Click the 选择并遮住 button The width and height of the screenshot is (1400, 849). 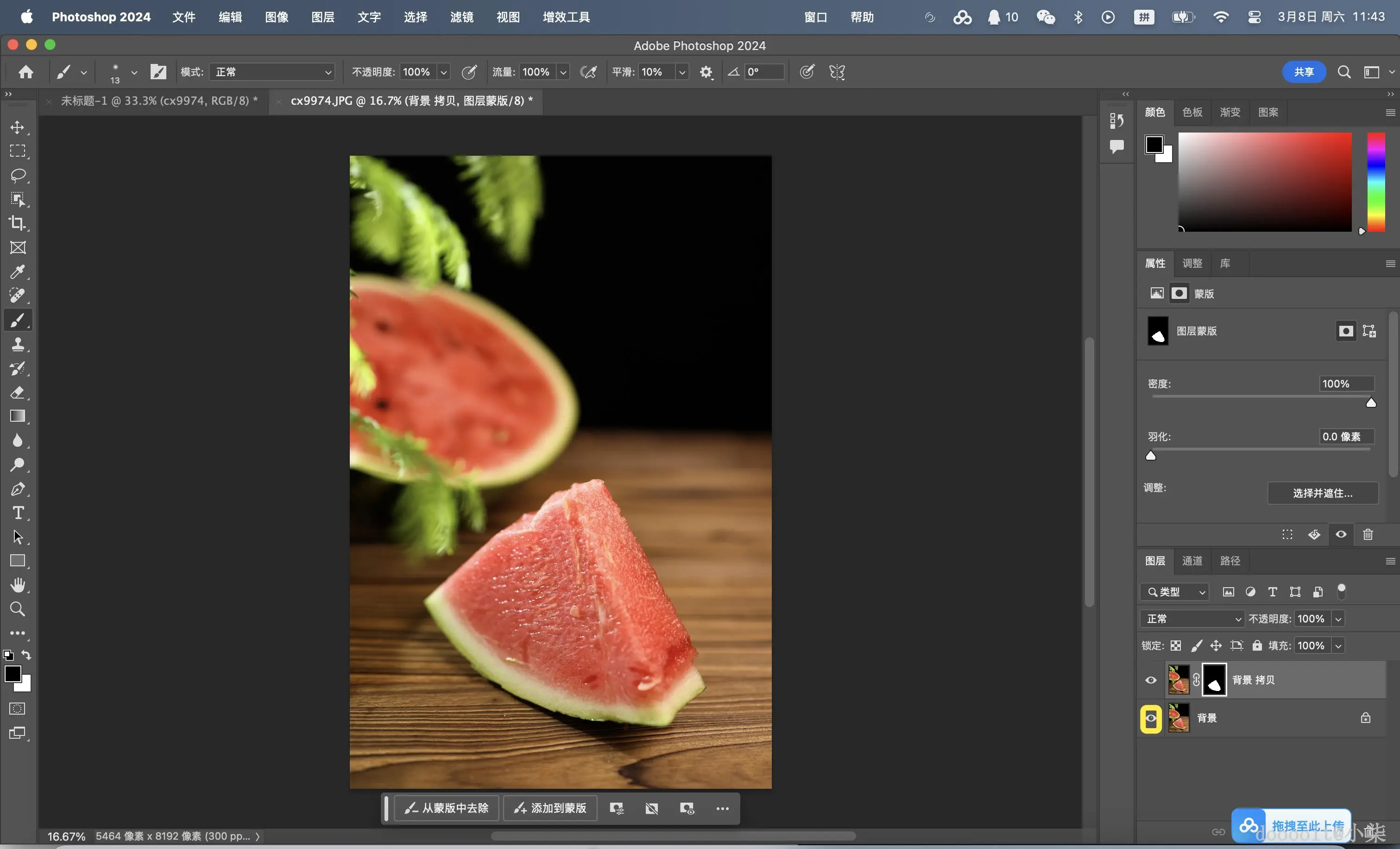coord(1322,493)
